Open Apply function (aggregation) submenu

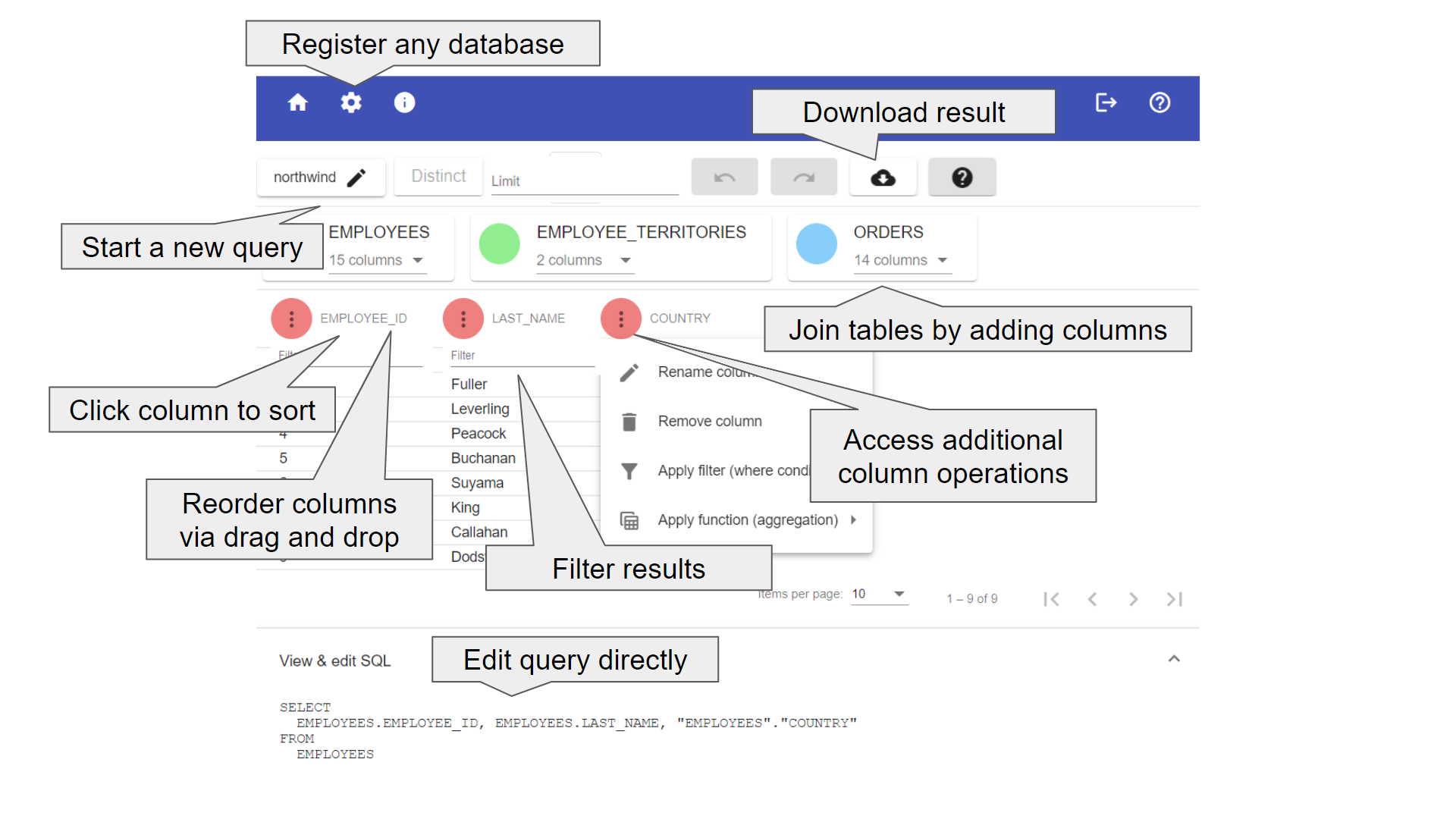tap(748, 520)
